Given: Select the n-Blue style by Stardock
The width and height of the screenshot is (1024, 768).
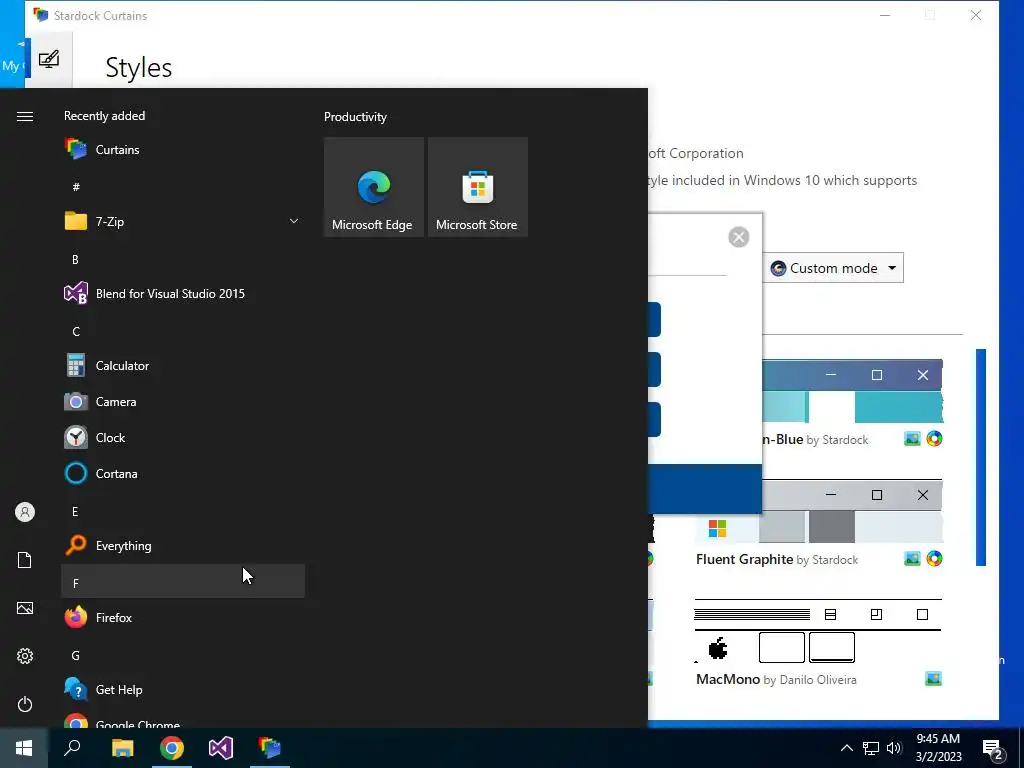Looking at the screenshot, I should pos(853,392).
